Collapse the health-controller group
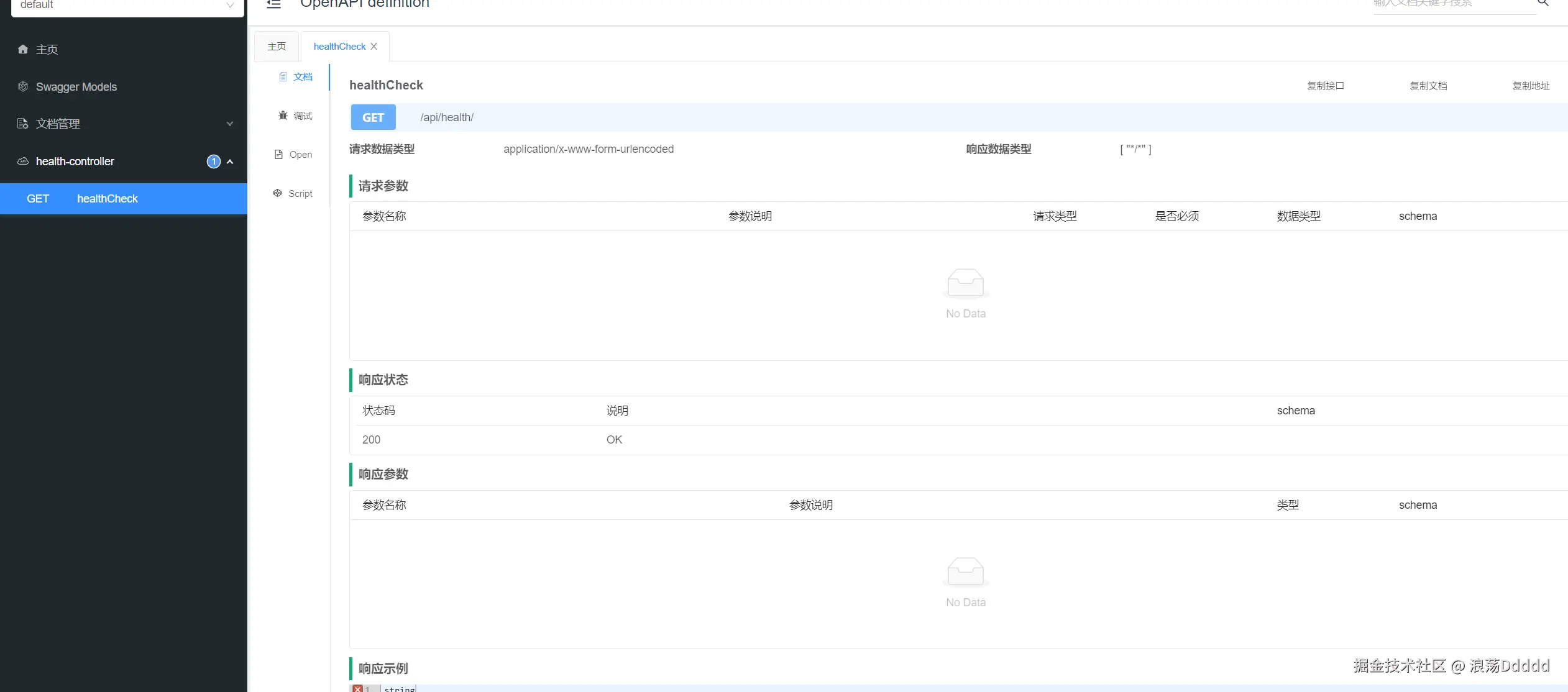 pyautogui.click(x=230, y=162)
